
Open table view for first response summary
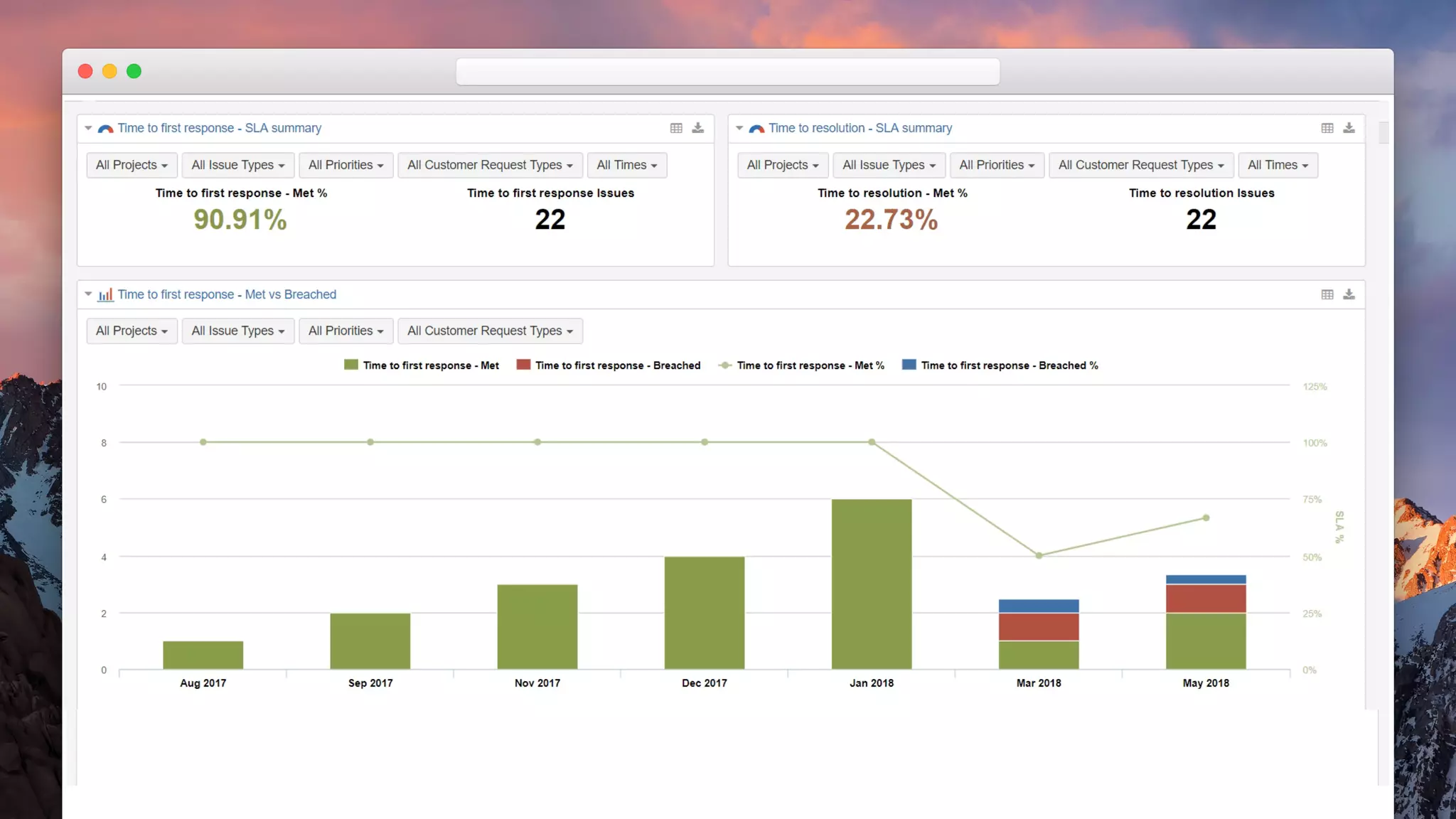coord(676,128)
